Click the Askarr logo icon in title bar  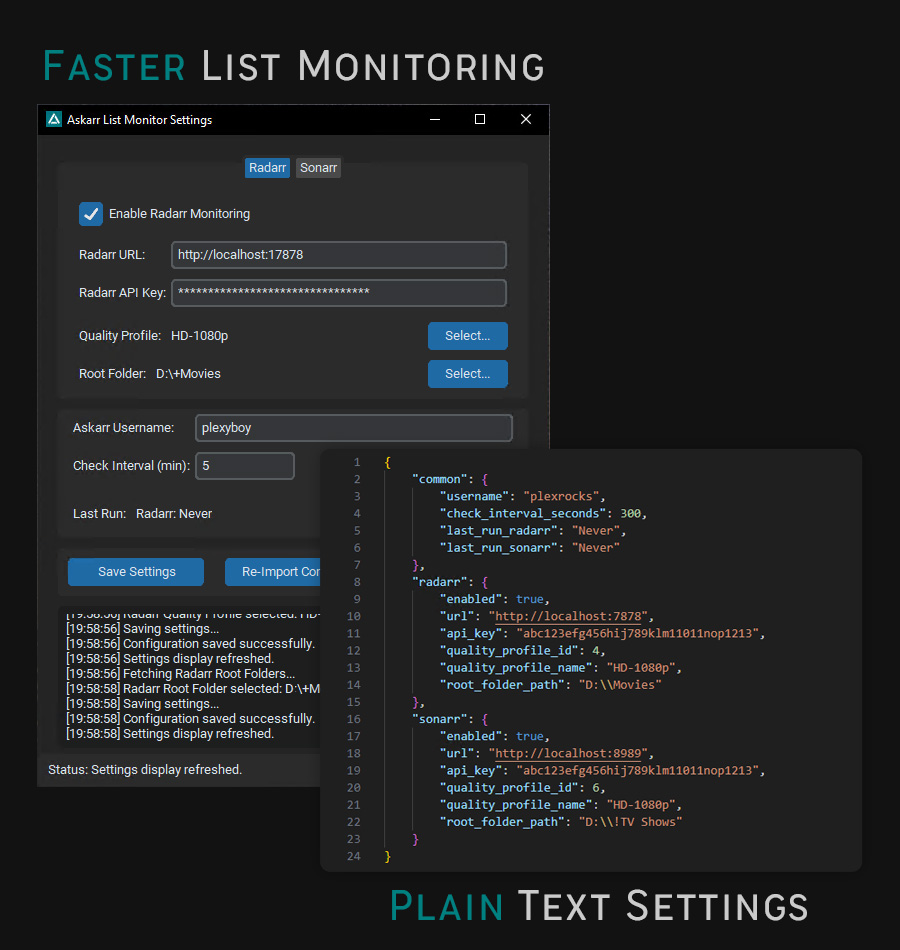click(x=54, y=119)
